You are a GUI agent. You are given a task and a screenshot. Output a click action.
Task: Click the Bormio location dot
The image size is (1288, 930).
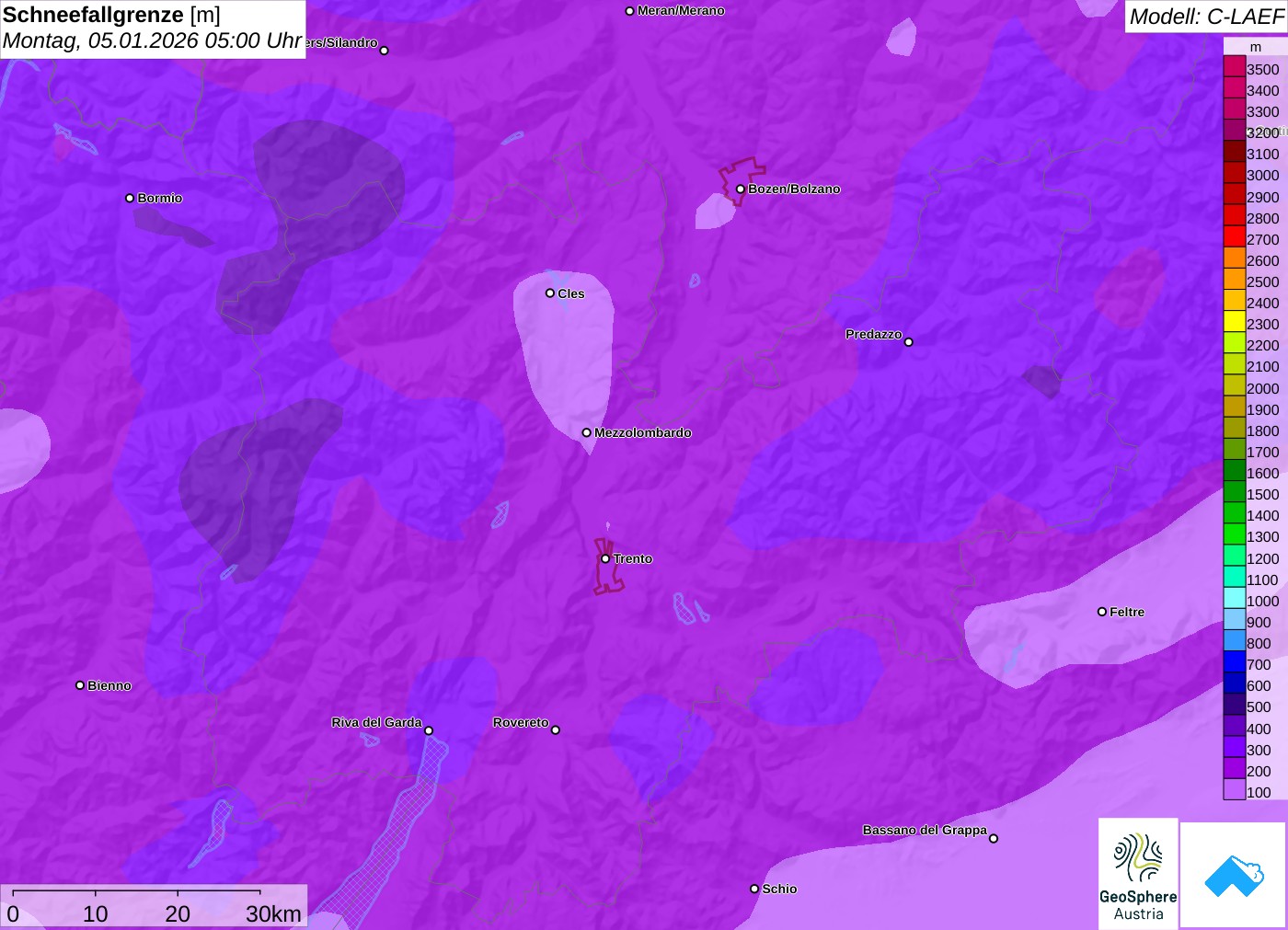(x=130, y=198)
